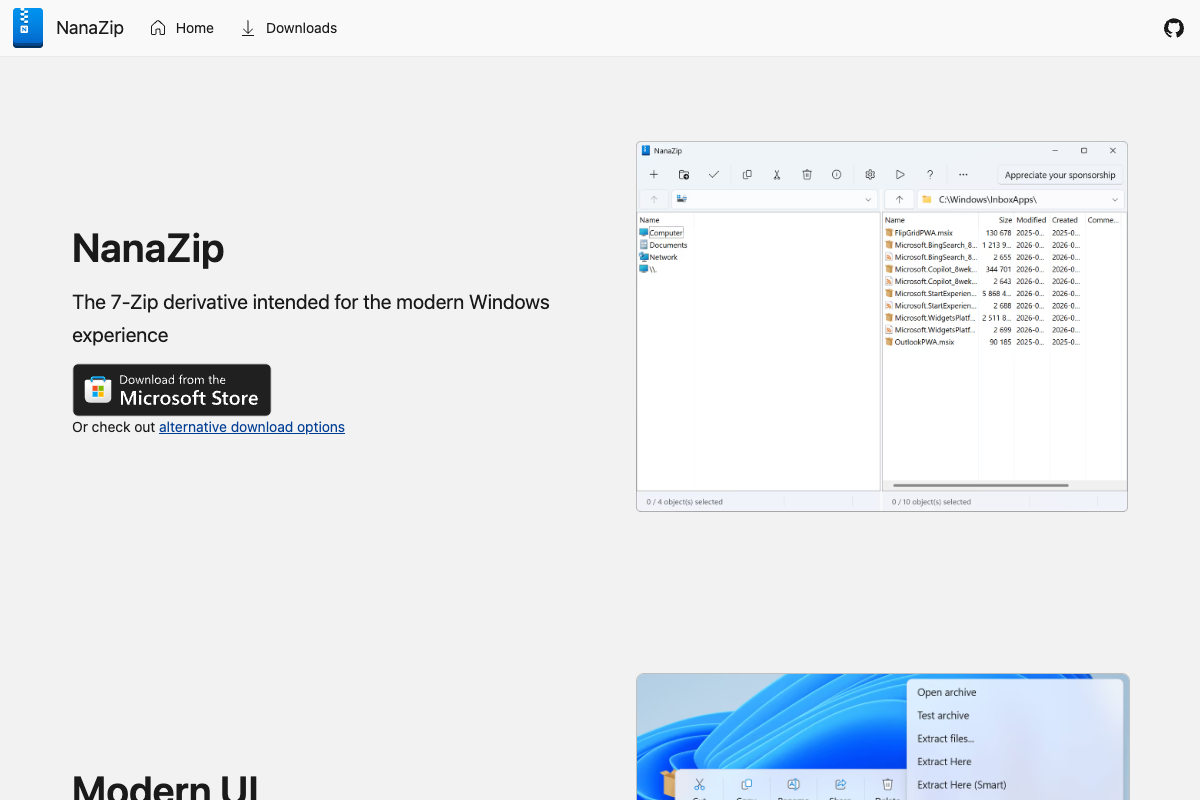The image size is (1200, 800).
Task: Click the trash Delete toolbar icon
Action: tap(807, 174)
